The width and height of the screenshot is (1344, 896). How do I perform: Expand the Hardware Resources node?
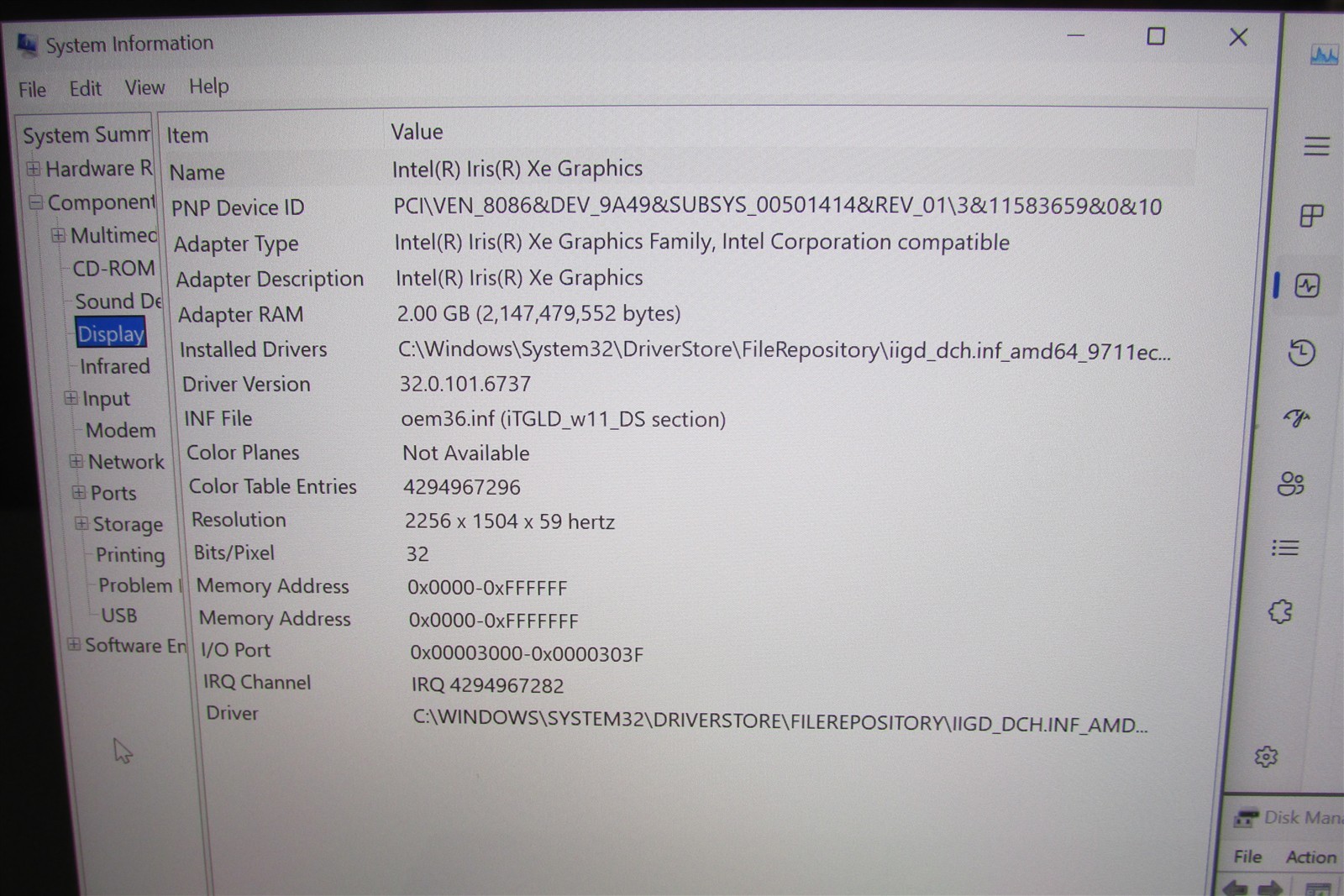[34, 169]
